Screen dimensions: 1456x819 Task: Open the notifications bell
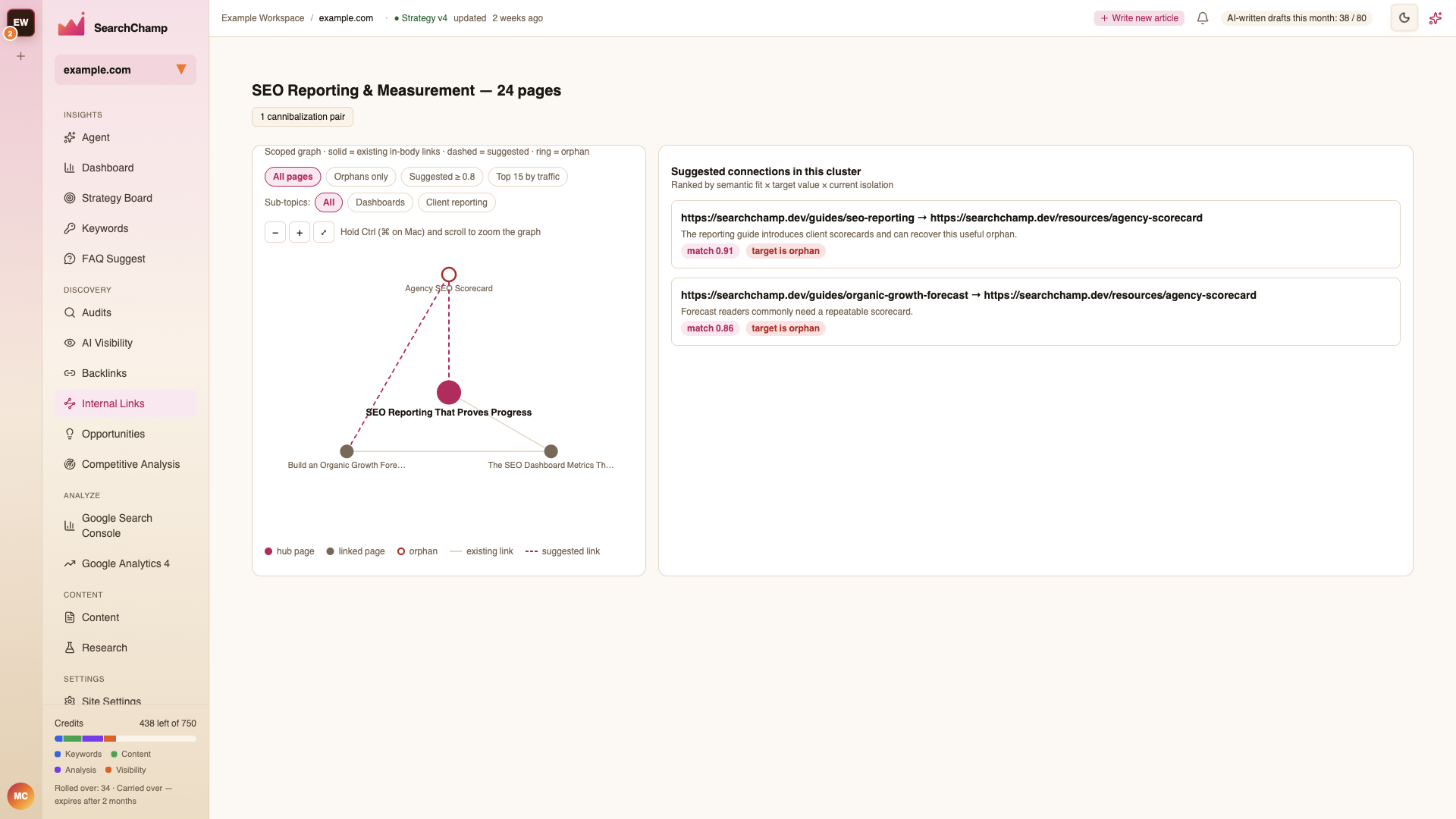click(x=1203, y=18)
